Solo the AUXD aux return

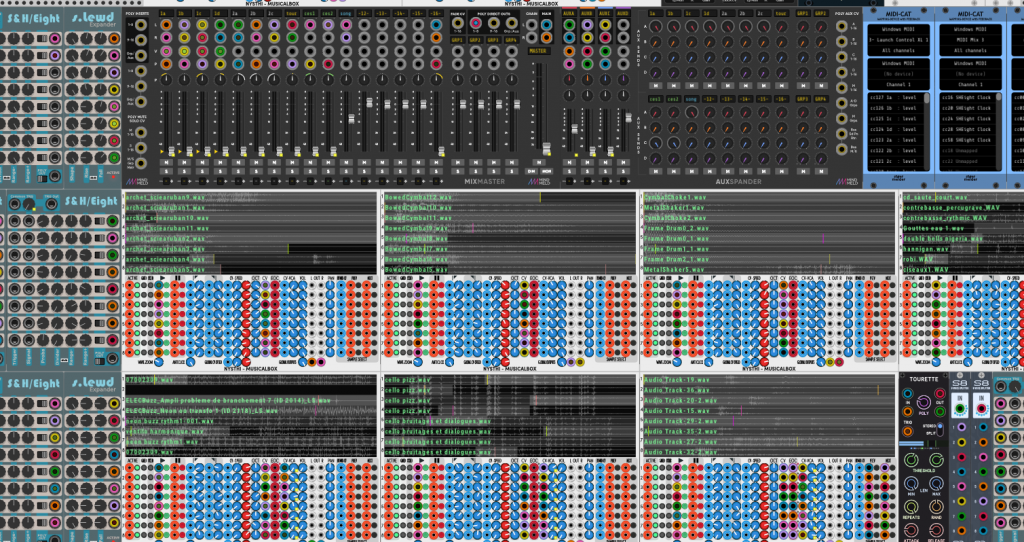pos(623,171)
